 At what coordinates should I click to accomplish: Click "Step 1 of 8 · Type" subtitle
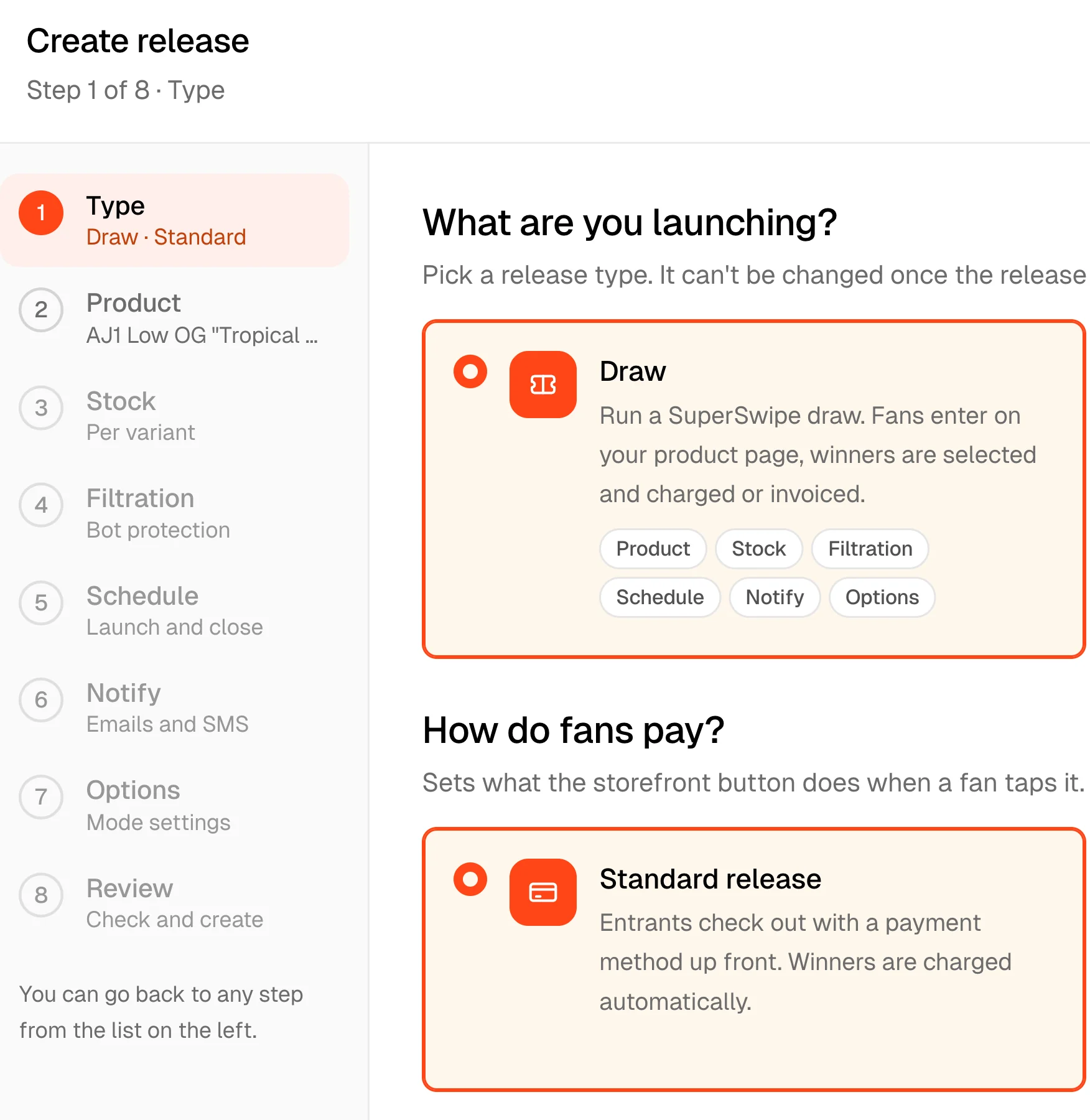click(126, 90)
